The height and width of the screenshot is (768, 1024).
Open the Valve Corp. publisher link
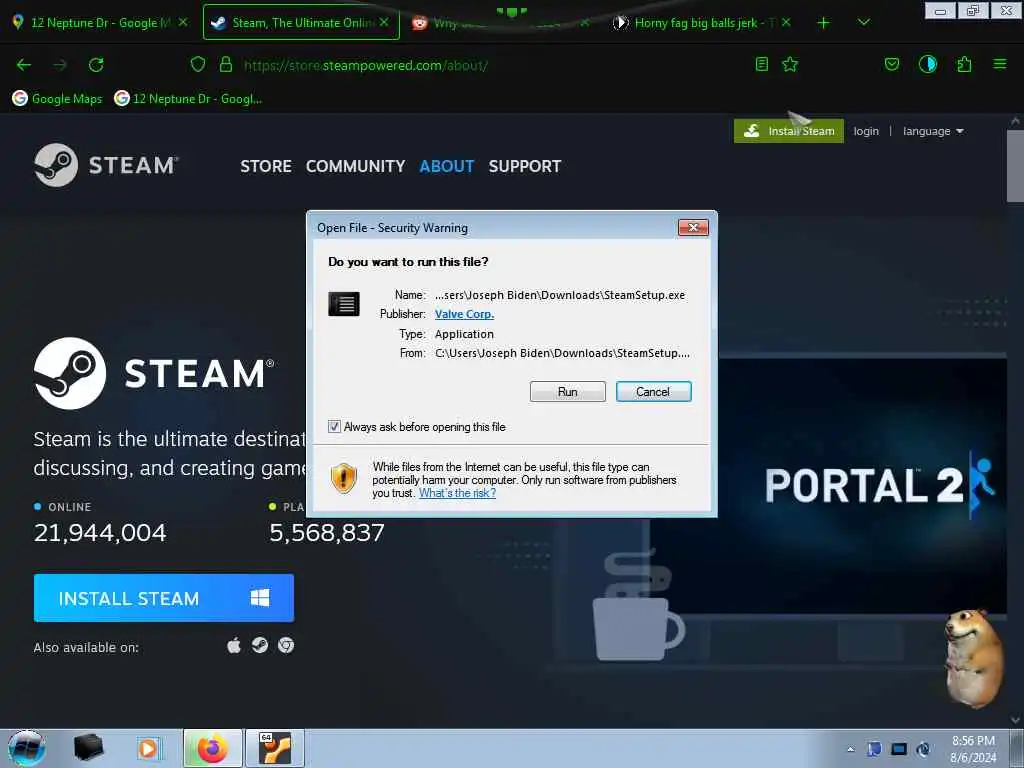click(x=464, y=314)
